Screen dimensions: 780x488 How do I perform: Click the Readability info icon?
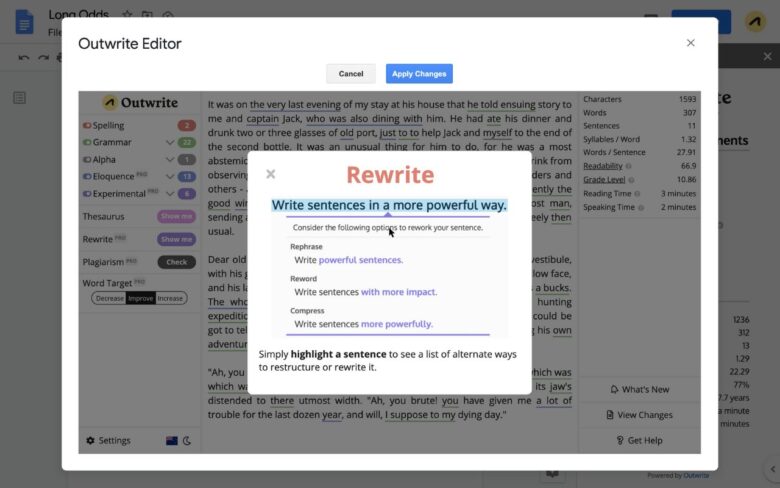point(629,166)
